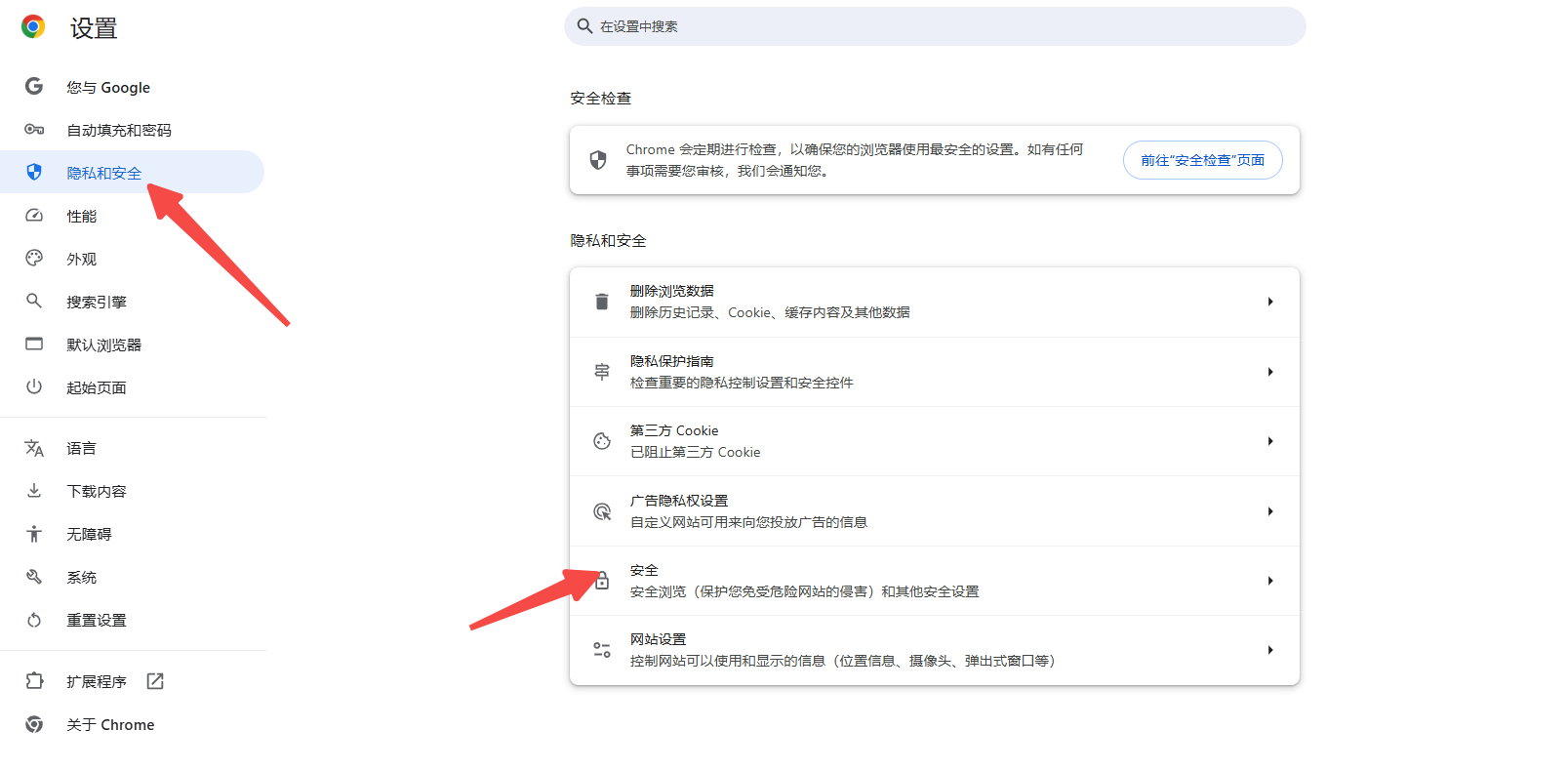This screenshot has width=1568, height=771.
Task: Open 您与 Google settings section
Action: (x=132, y=87)
